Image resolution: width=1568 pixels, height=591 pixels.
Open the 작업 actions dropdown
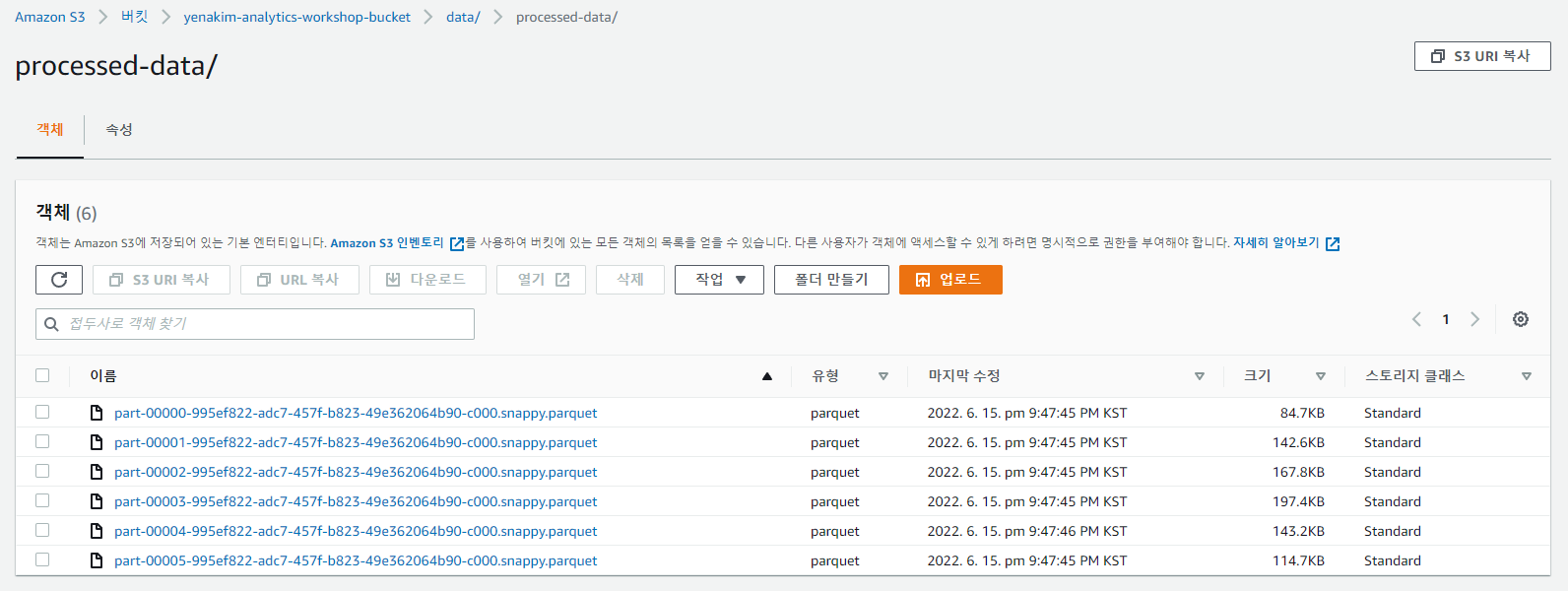pos(719,280)
